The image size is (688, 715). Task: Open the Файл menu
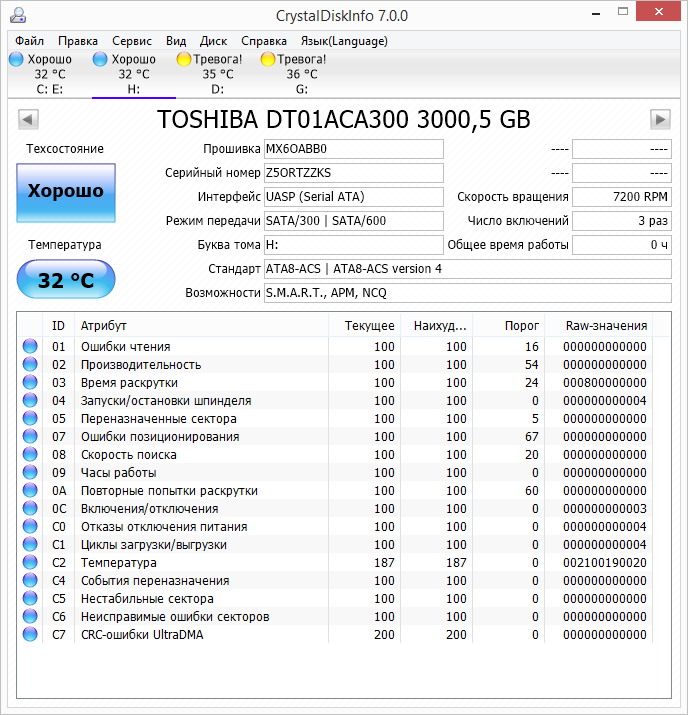click(29, 41)
